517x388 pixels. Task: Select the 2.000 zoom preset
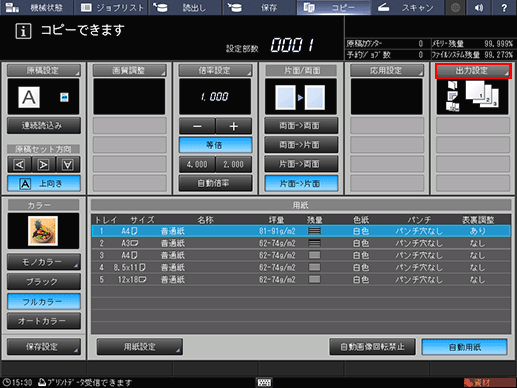point(234,164)
